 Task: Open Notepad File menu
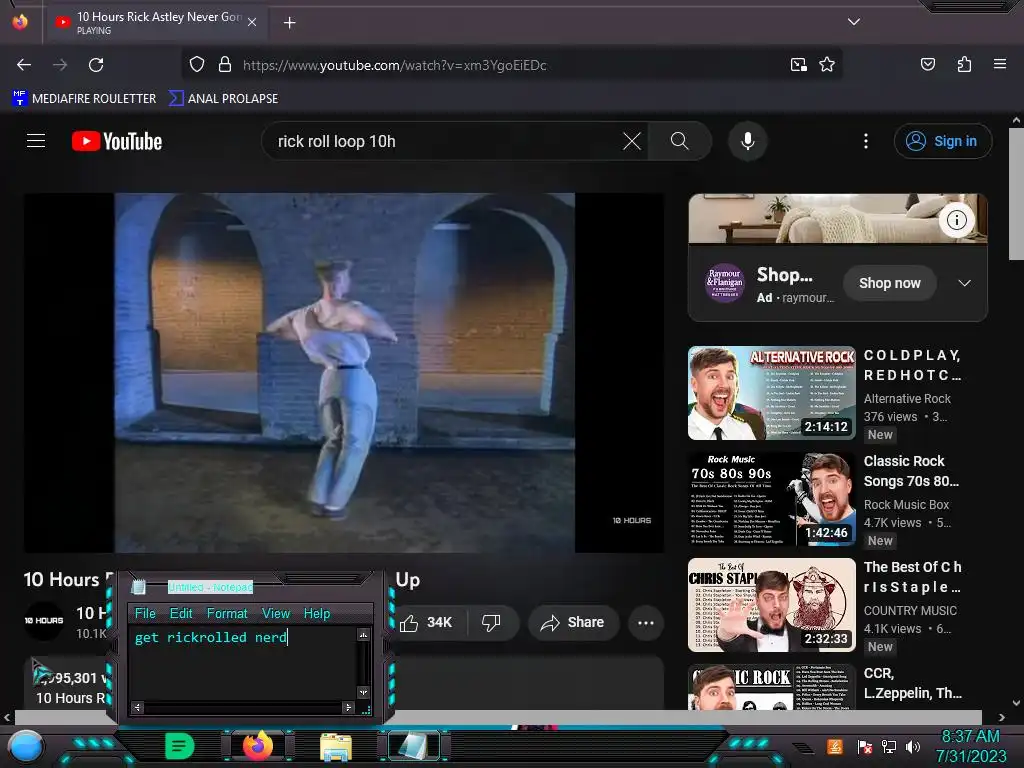145,613
